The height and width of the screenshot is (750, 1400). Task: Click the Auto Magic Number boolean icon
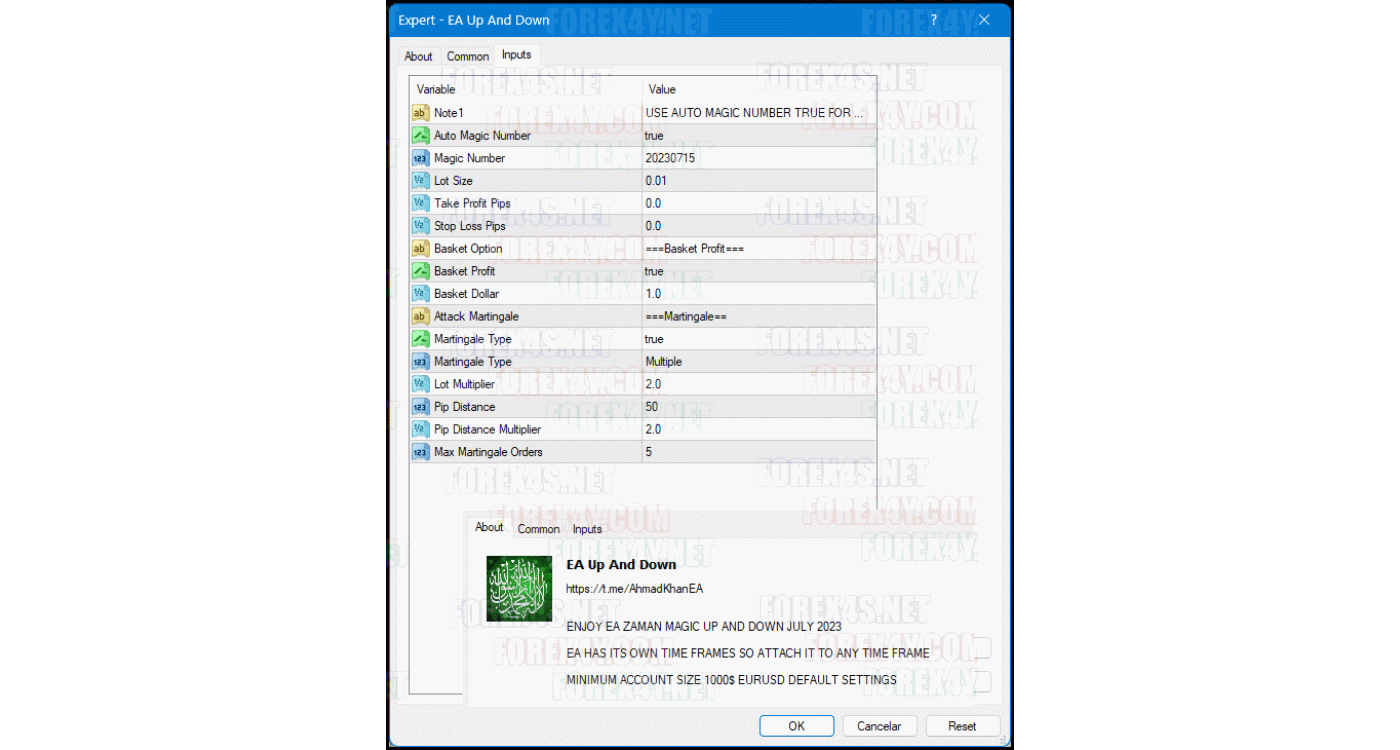tap(420, 136)
